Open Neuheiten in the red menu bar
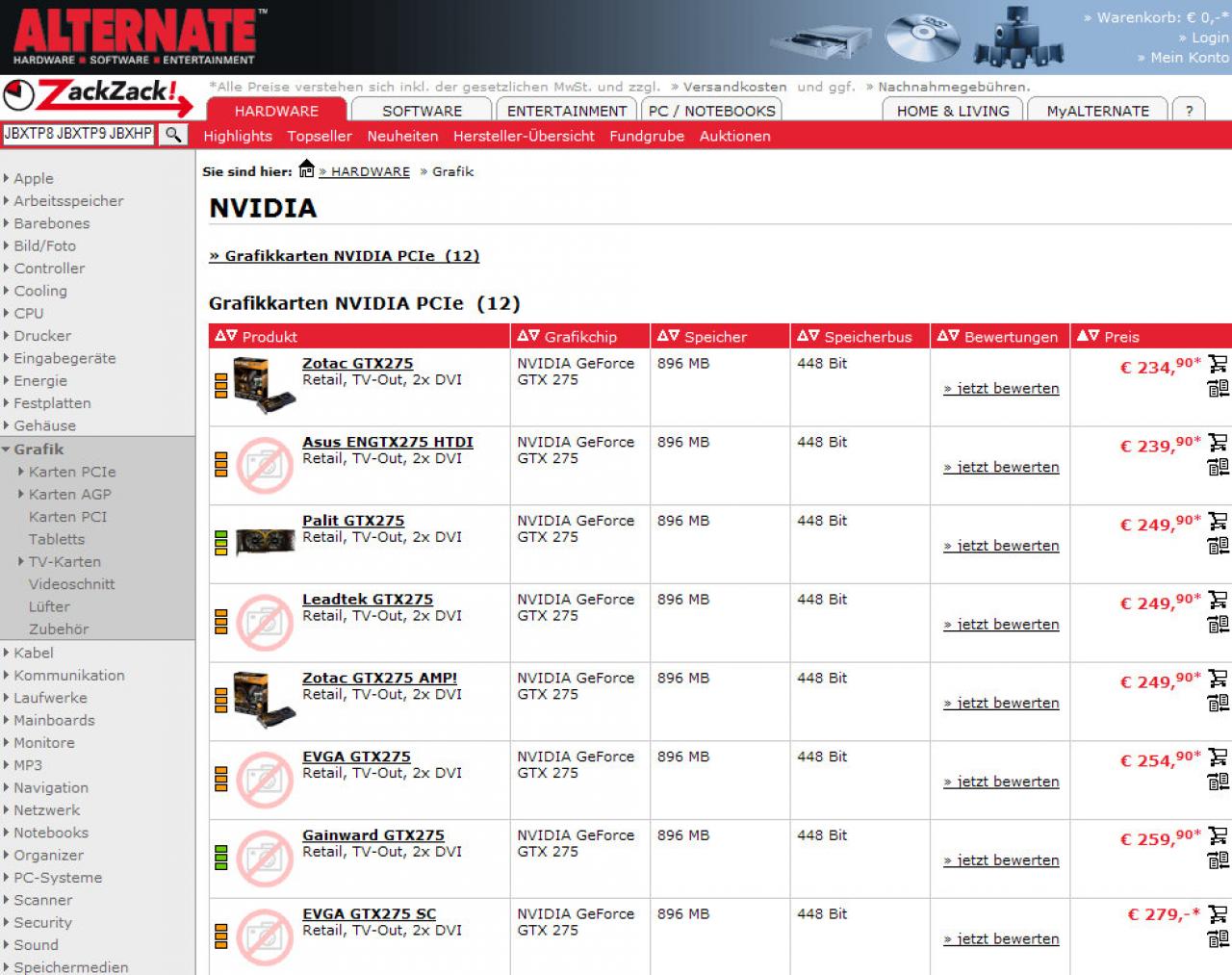This screenshot has width=1232, height=975. click(x=402, y=137)
